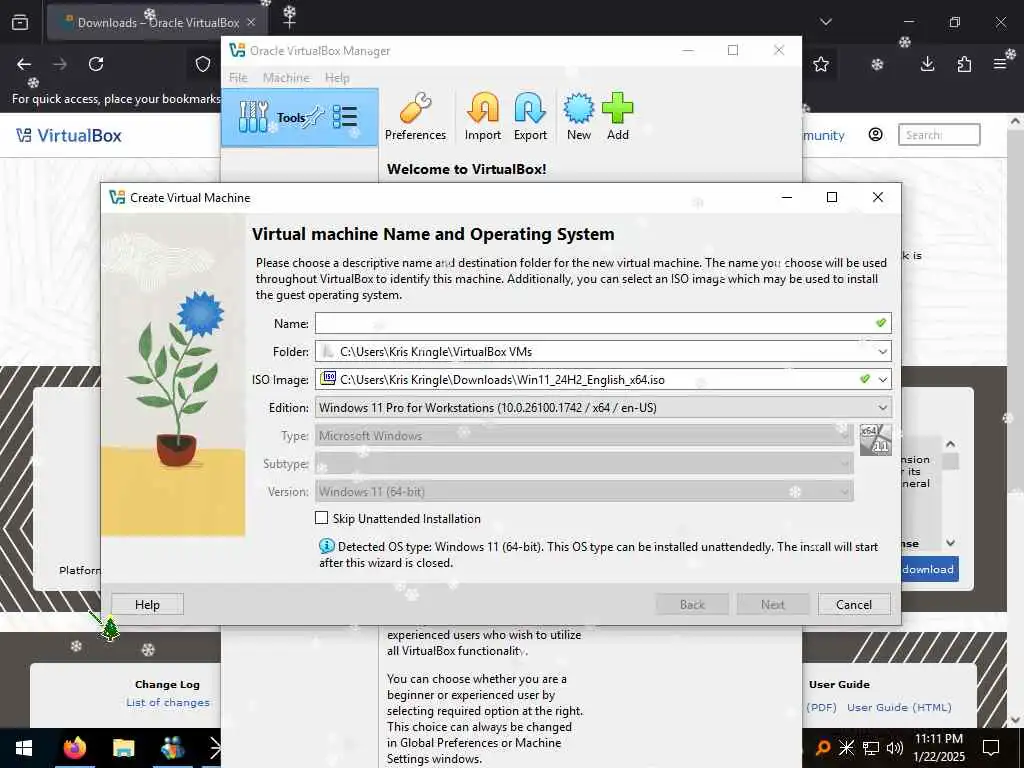
Task: Click the Export appliance icon
Action: (x=530, y=117)
